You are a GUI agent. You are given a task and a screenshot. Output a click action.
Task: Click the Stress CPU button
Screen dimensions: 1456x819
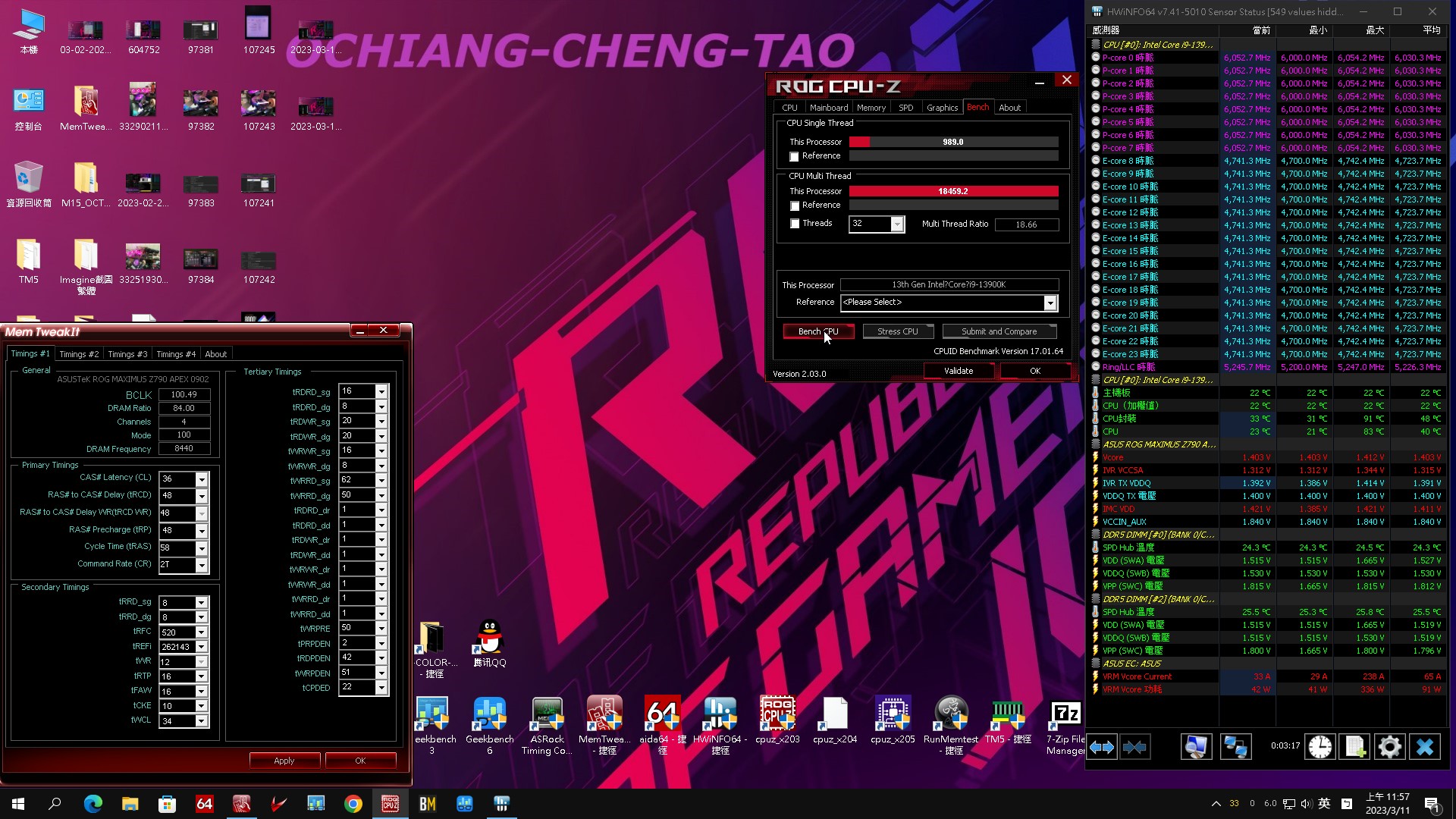[897, 331]
